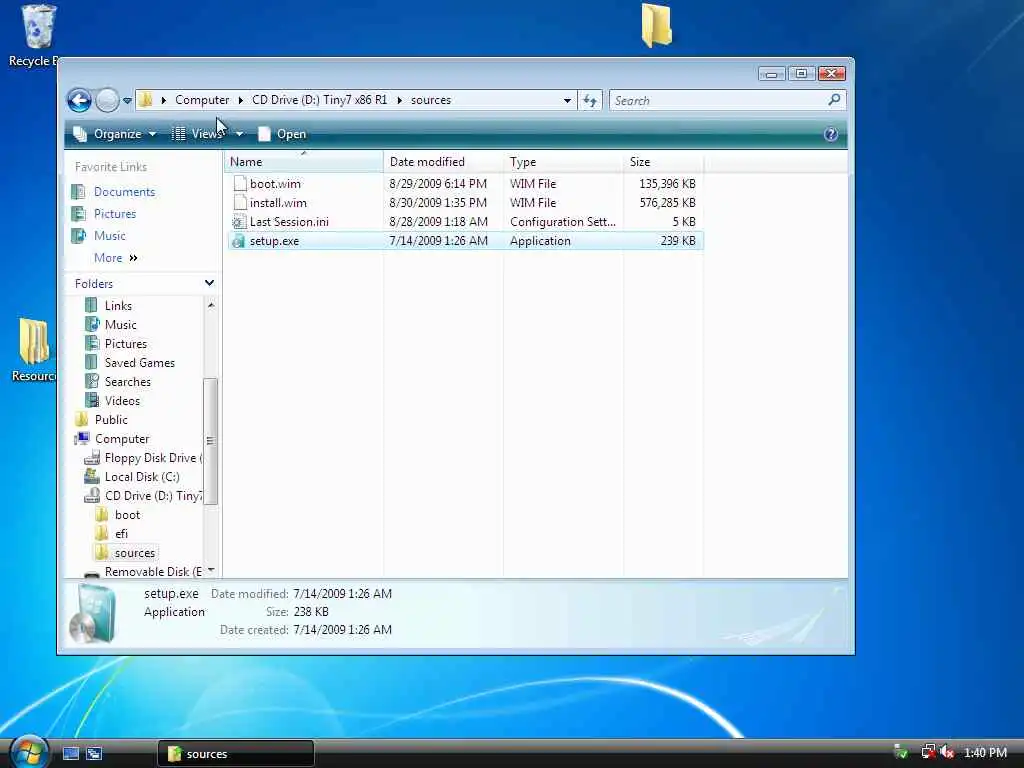This screenshot has width=1024, height=768.
Task: Select Saved Games tree item
Action: pyautogui.click(x=139, y=362)
